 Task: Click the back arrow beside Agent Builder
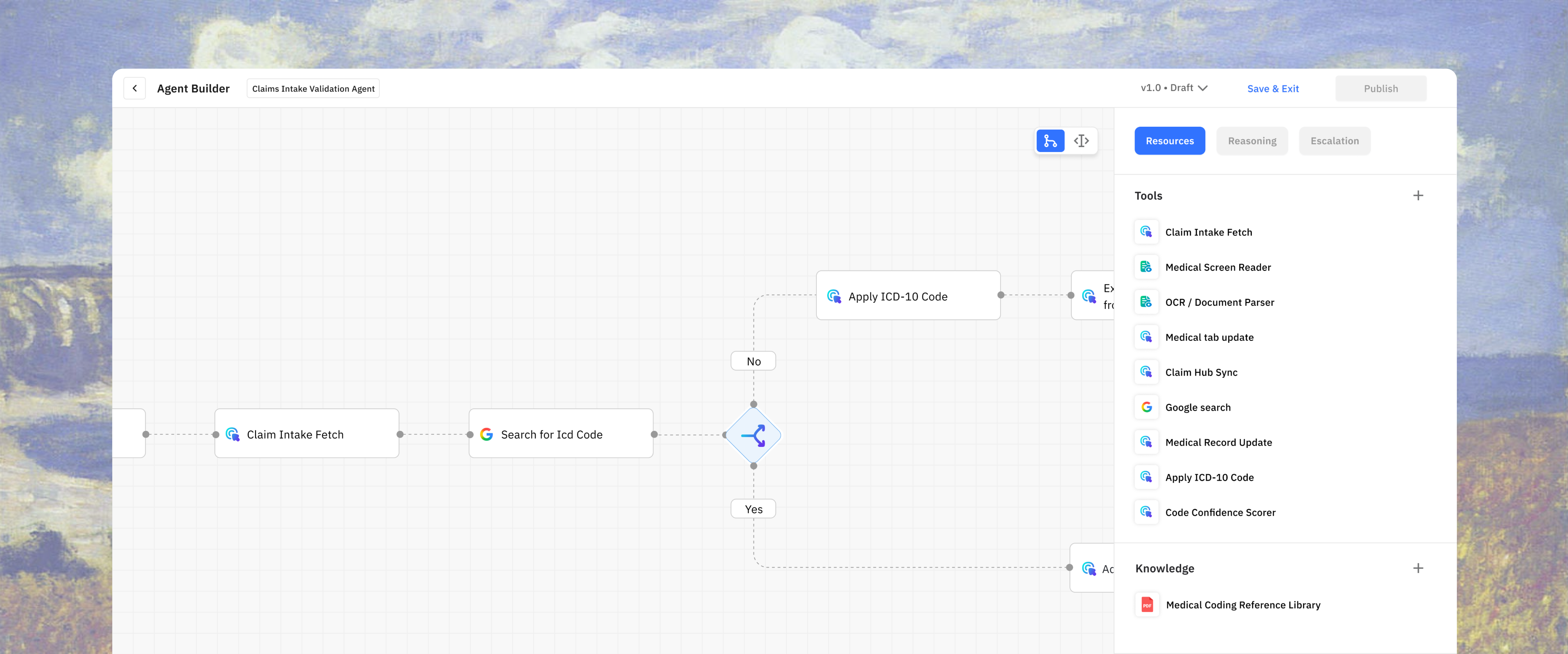click(135, 88)
